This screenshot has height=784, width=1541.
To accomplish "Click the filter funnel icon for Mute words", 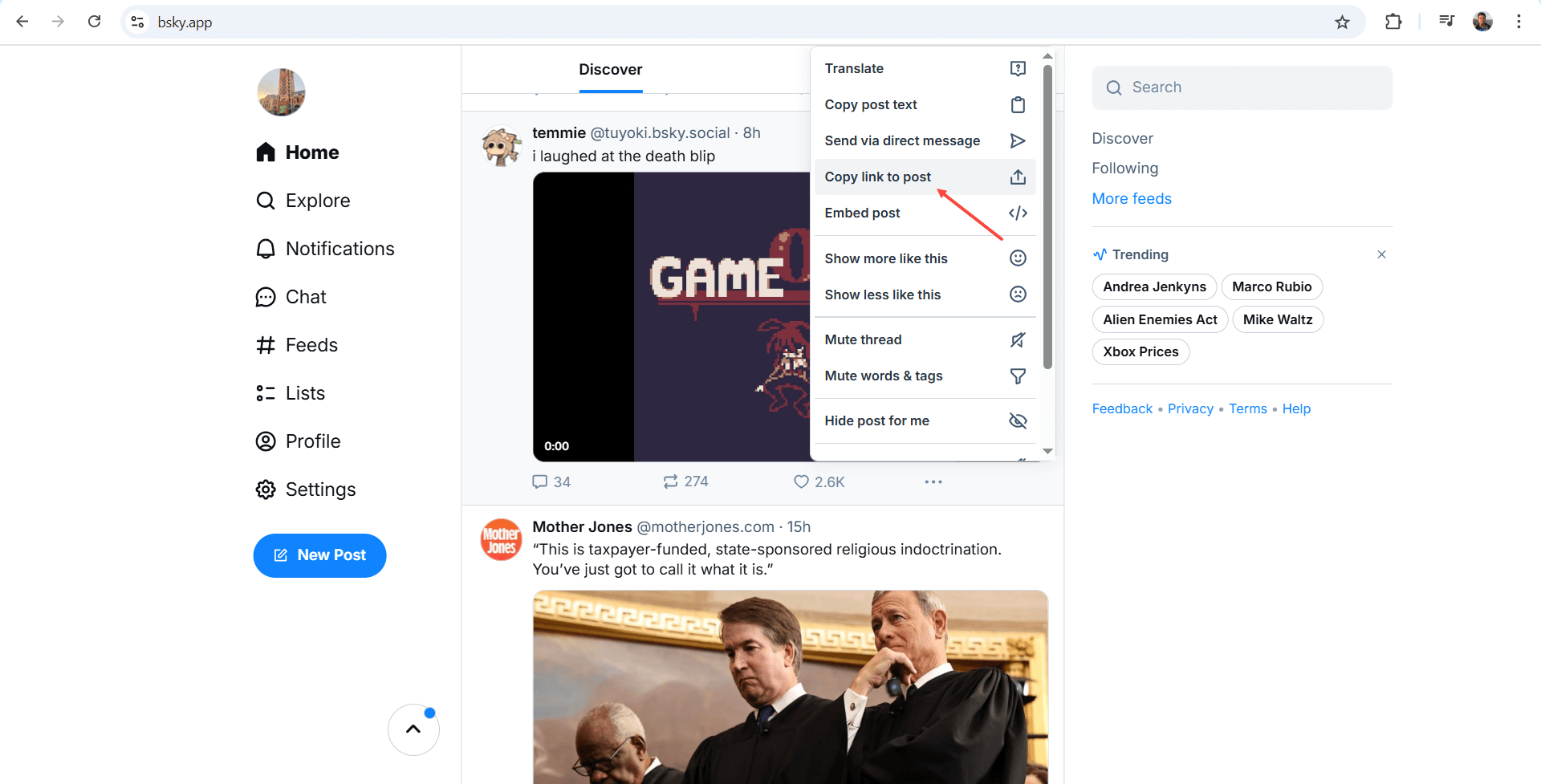I will [x=1018, y=376].
